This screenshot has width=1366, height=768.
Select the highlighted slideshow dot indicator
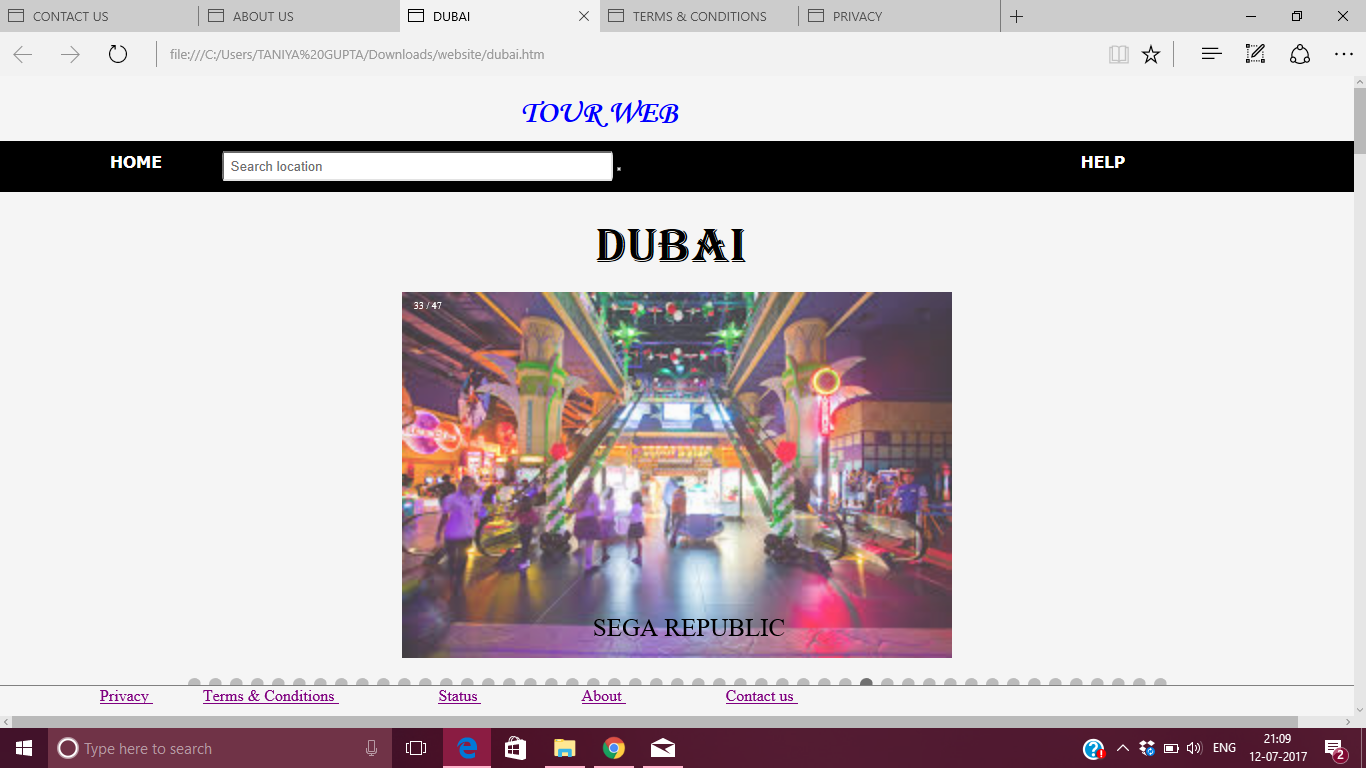[x=866, y=683]
